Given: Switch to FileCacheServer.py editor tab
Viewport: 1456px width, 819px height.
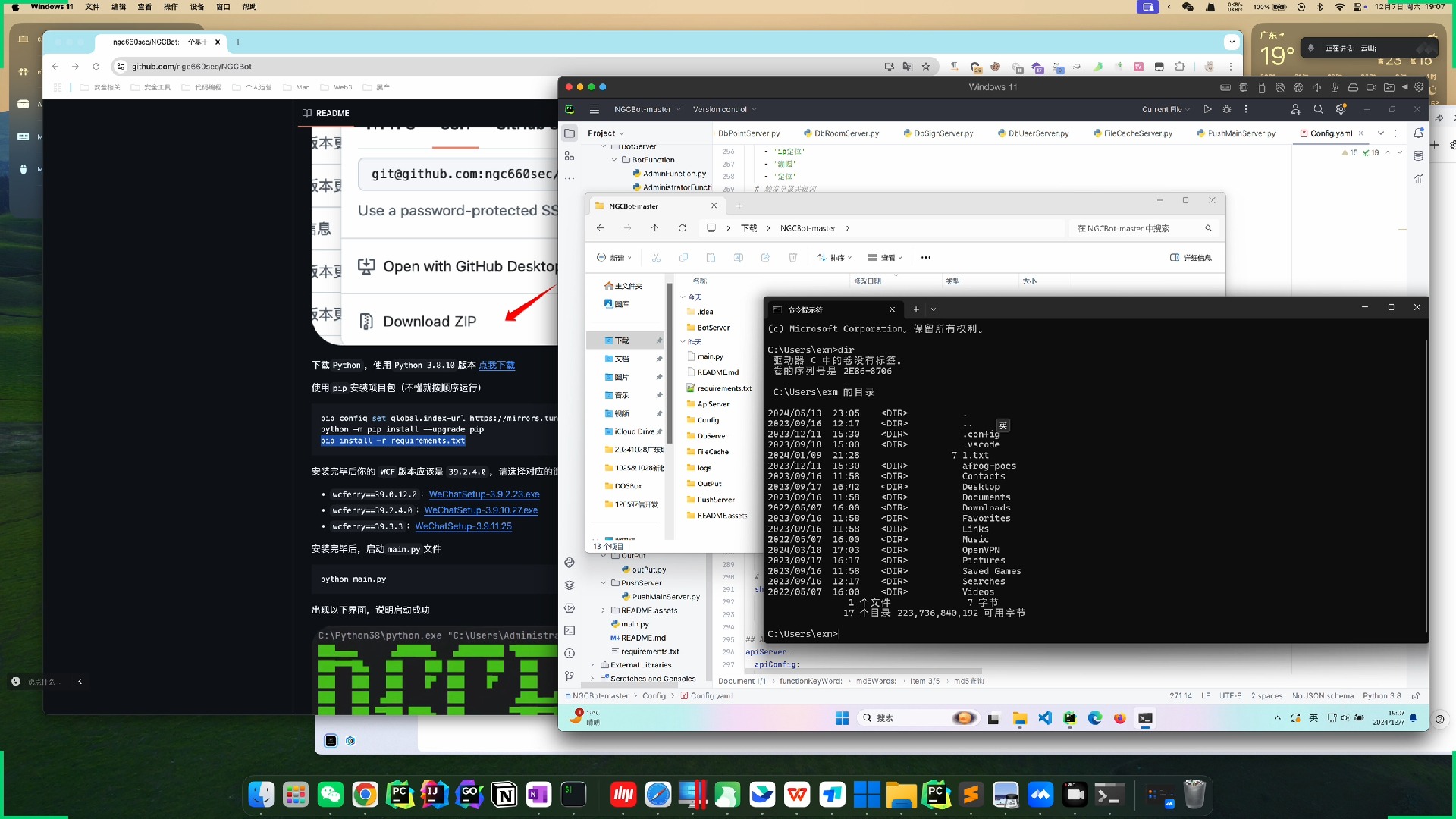Looking at the screenshot, I should pyautogui.click(x=1132, y=133).
